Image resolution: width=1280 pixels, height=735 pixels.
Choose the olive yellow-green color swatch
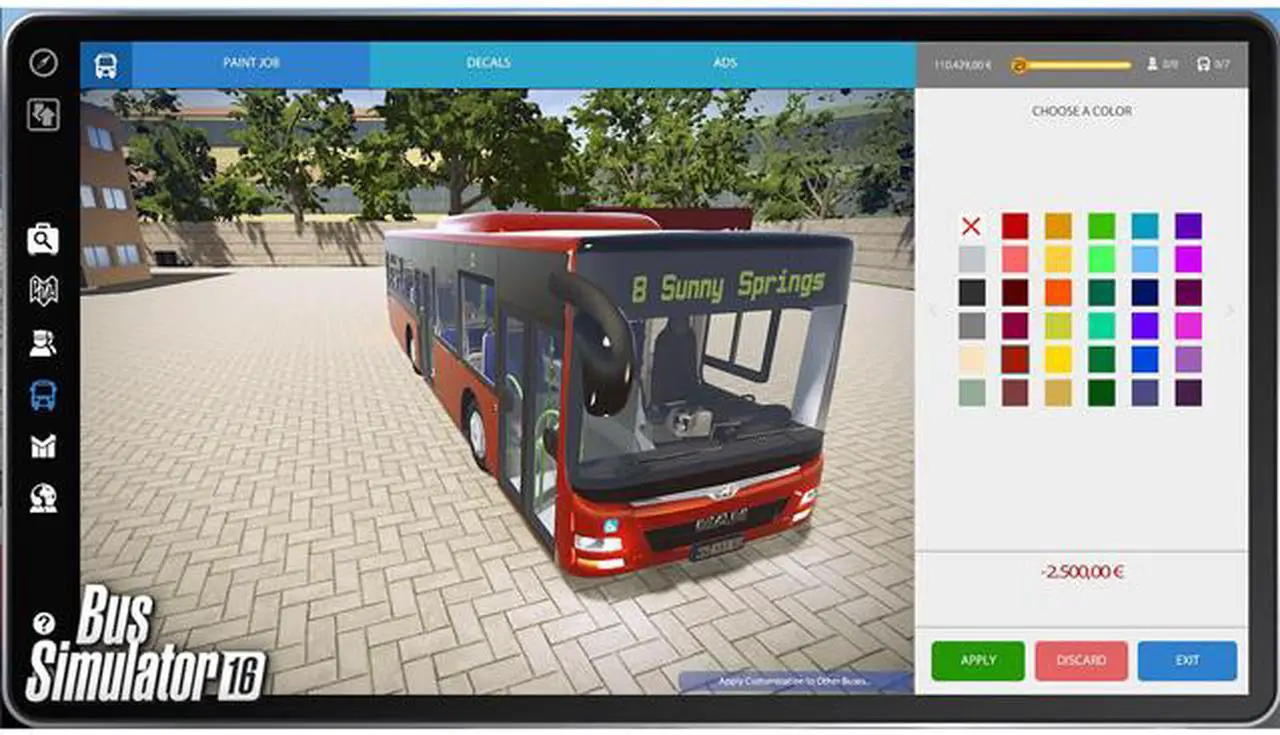pos(1058,326)
